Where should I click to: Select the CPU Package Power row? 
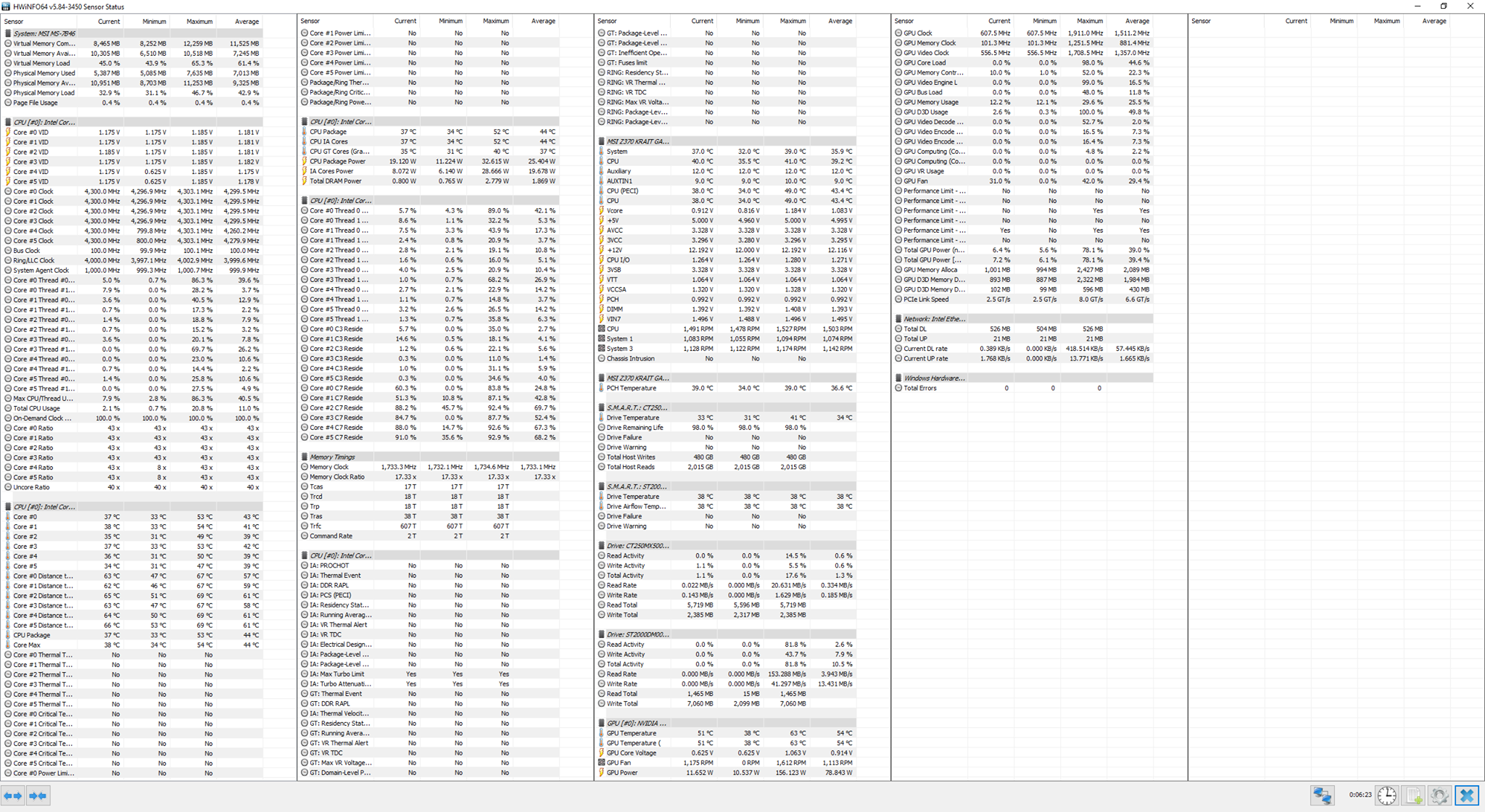point(337,162)
